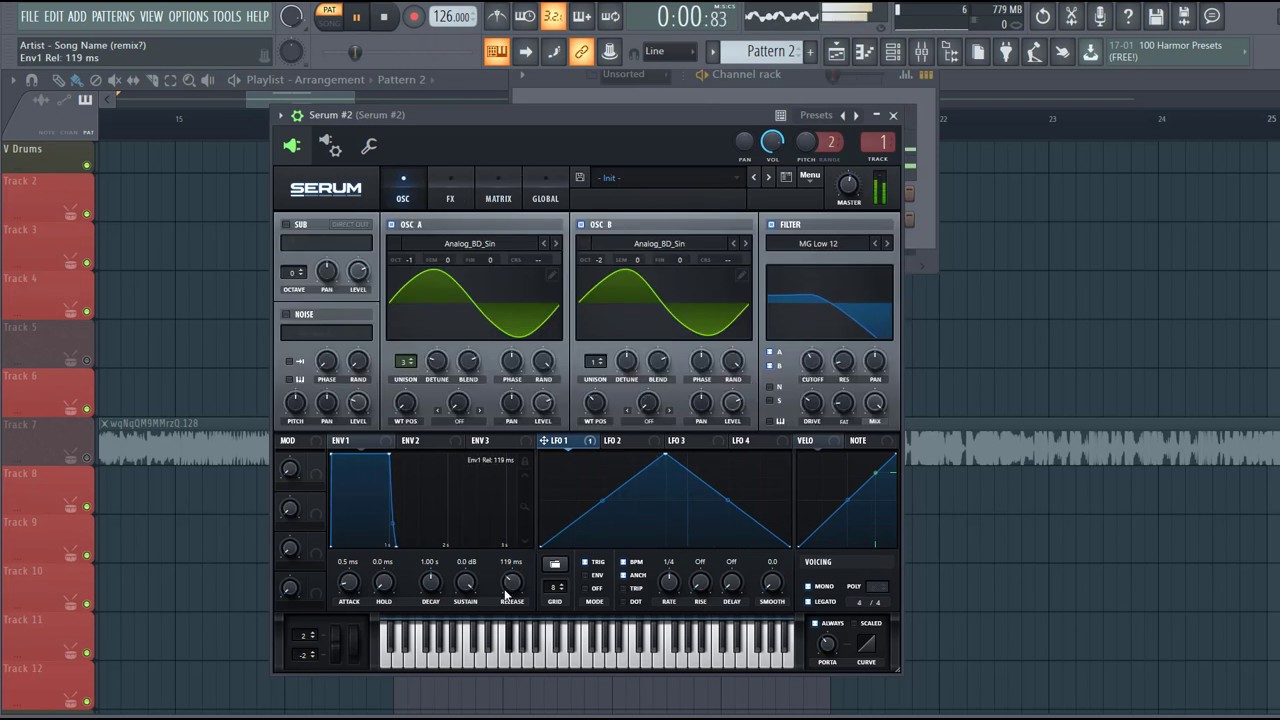This screenshot has width=1280, height=720.
Task: Toggle the MONO voicing checkbox
Action: [x=808, y=586]
